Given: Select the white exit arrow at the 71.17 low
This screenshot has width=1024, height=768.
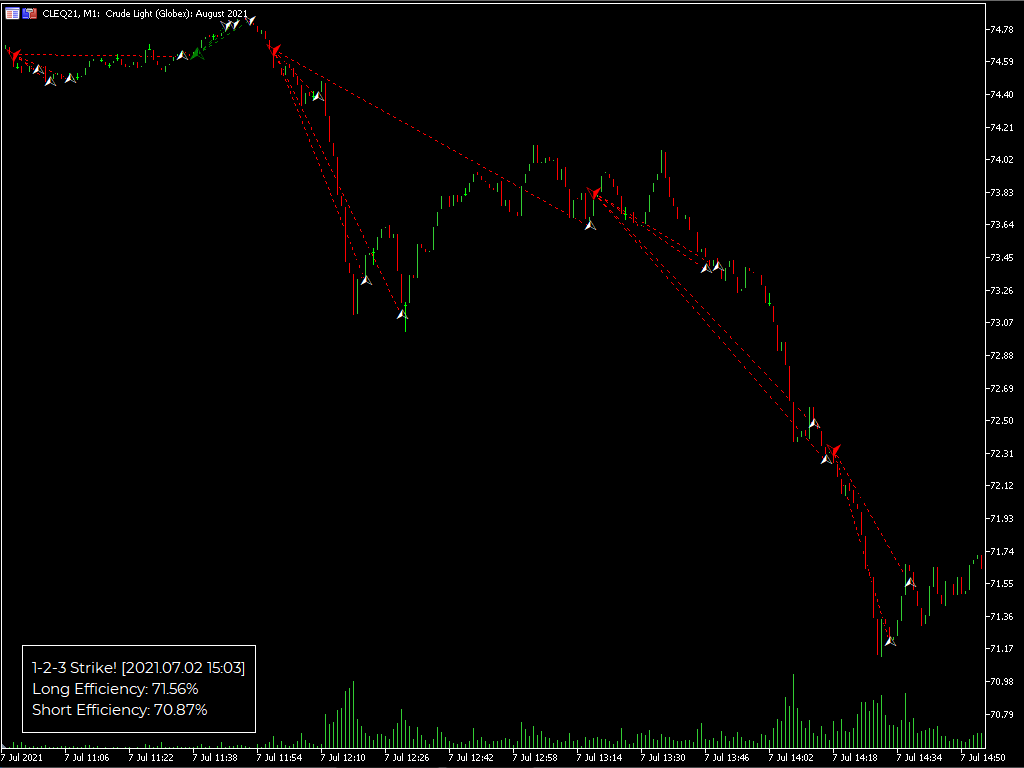Looking at the screenshot, I should tap(890, 641).
